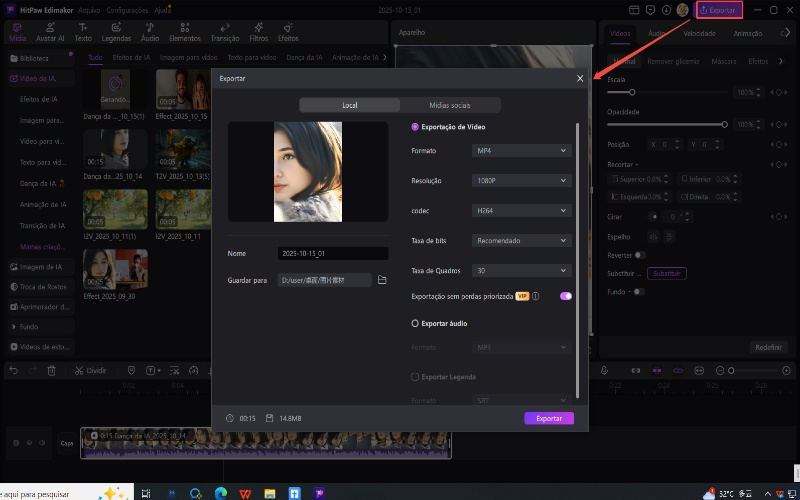Expand the Resolução 1080P dropdown
The height and width of the screenshot is (500, 800).
521,181
